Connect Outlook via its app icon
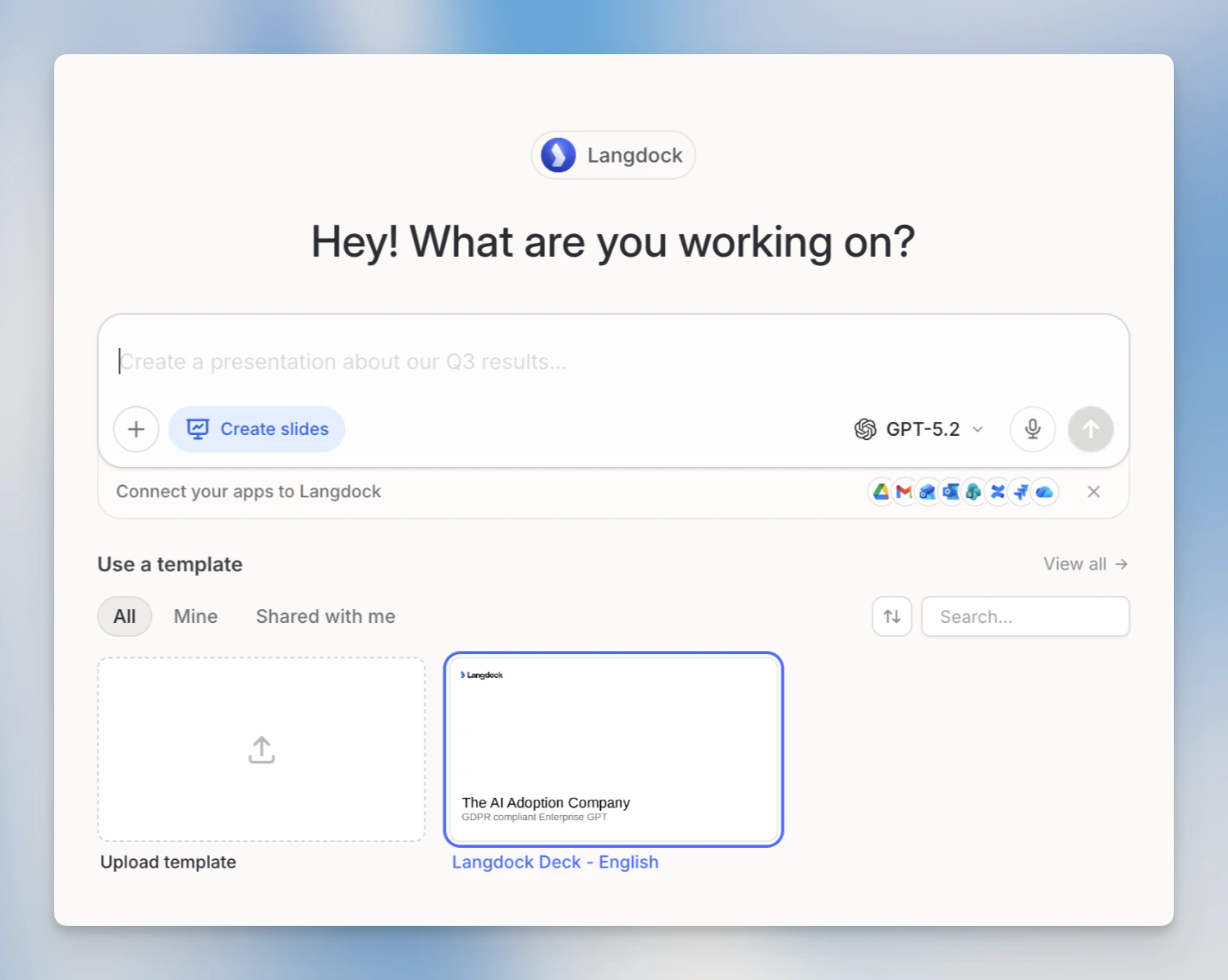The width and height of the screenshot is (1228, 980). pos(951,492)
